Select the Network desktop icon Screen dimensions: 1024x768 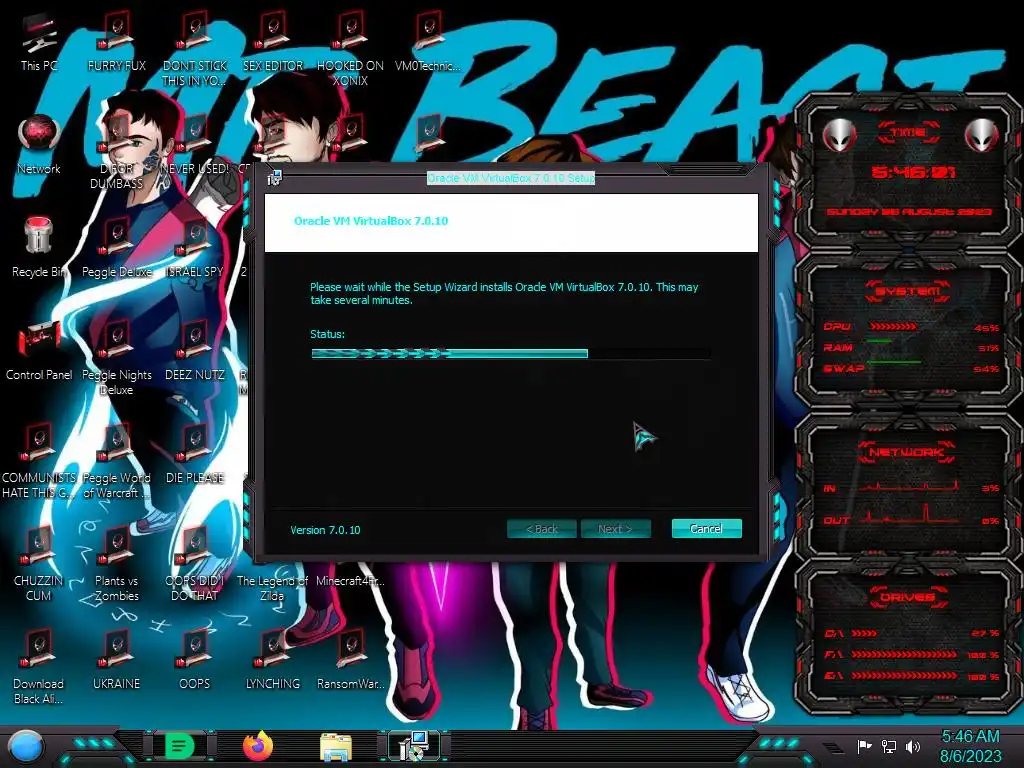(39, 145)
